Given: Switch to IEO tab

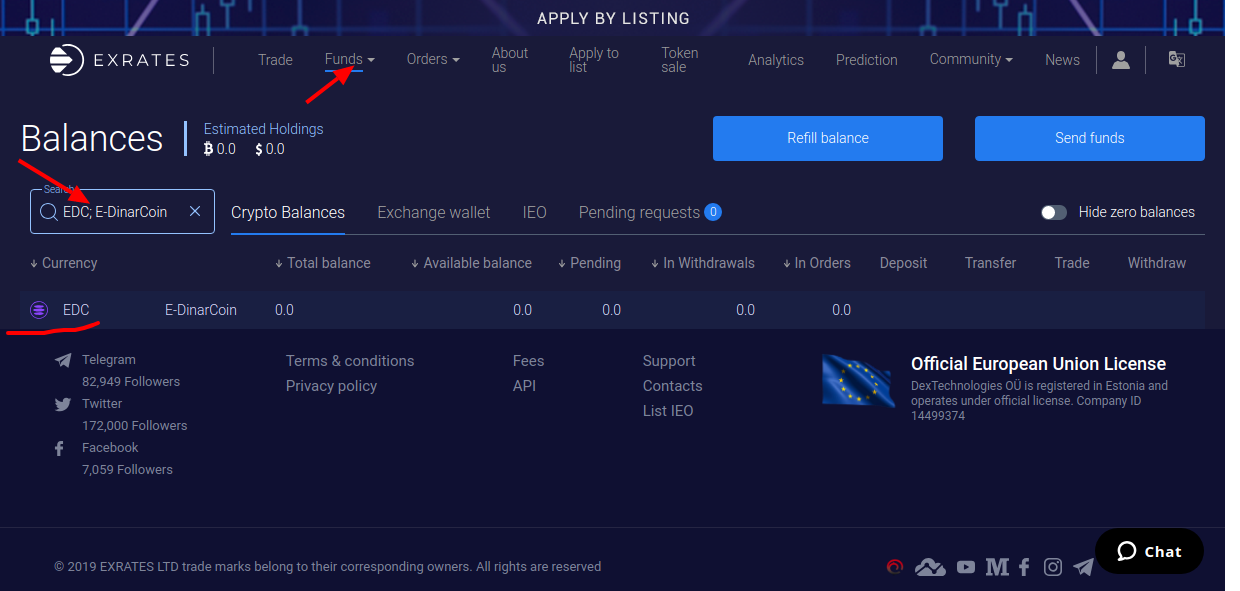Looking at the screenshot, I should [x=535, y=212].
